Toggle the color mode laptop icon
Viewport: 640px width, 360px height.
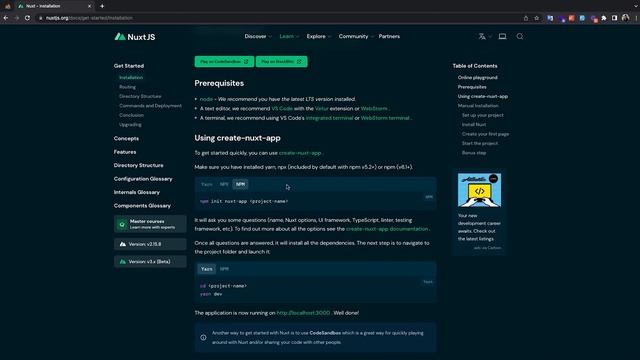(502, 36)
